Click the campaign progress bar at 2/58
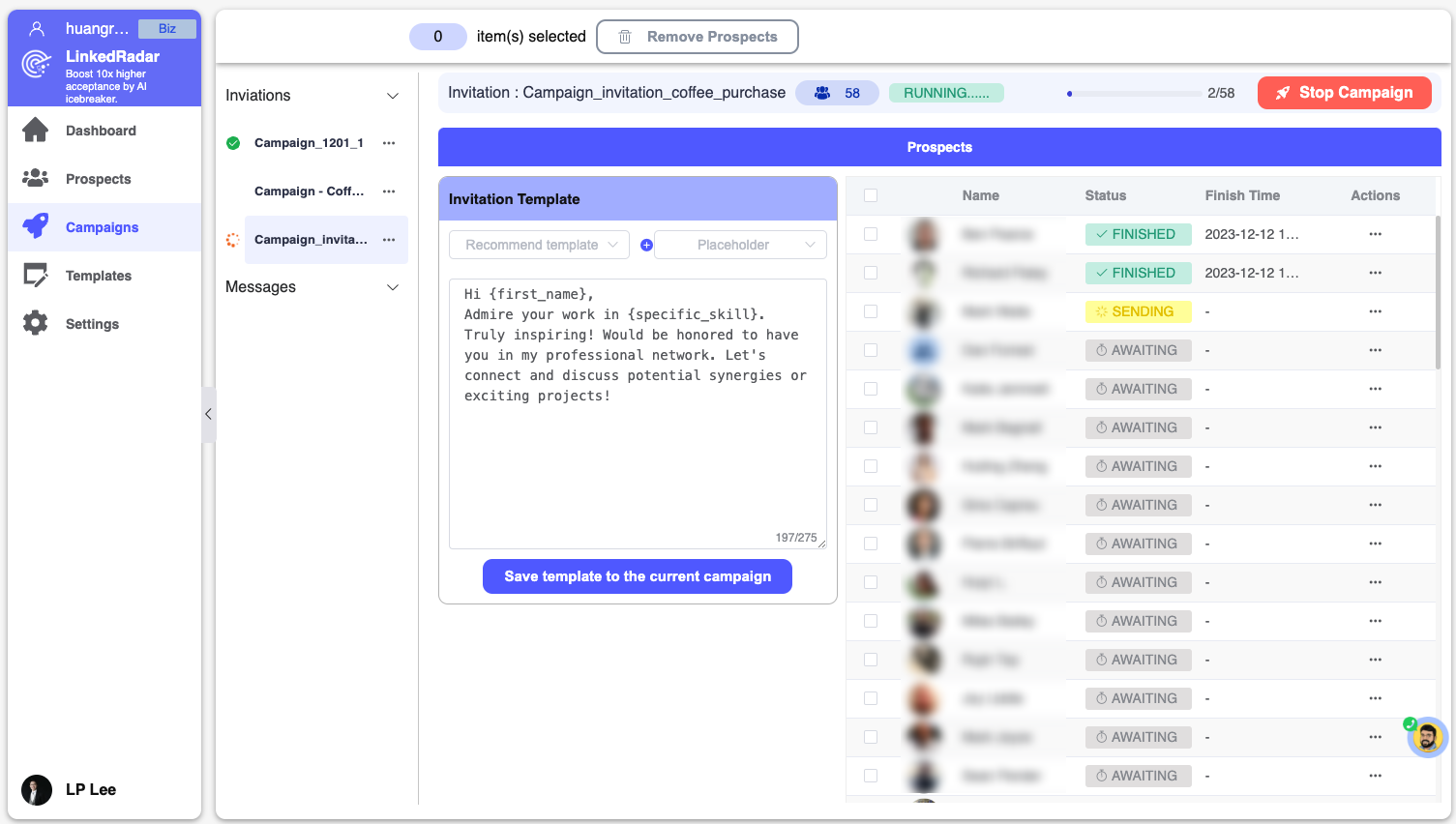 (x=1134, y=94)
